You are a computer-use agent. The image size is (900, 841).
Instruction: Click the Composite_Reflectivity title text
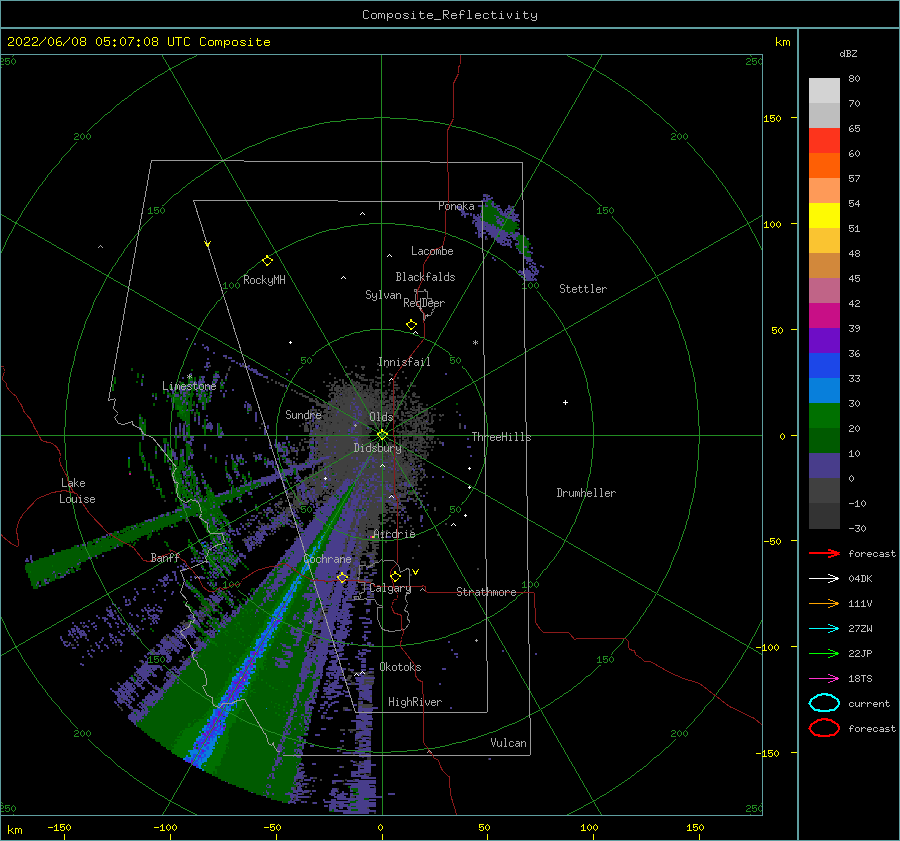(450, 15)
